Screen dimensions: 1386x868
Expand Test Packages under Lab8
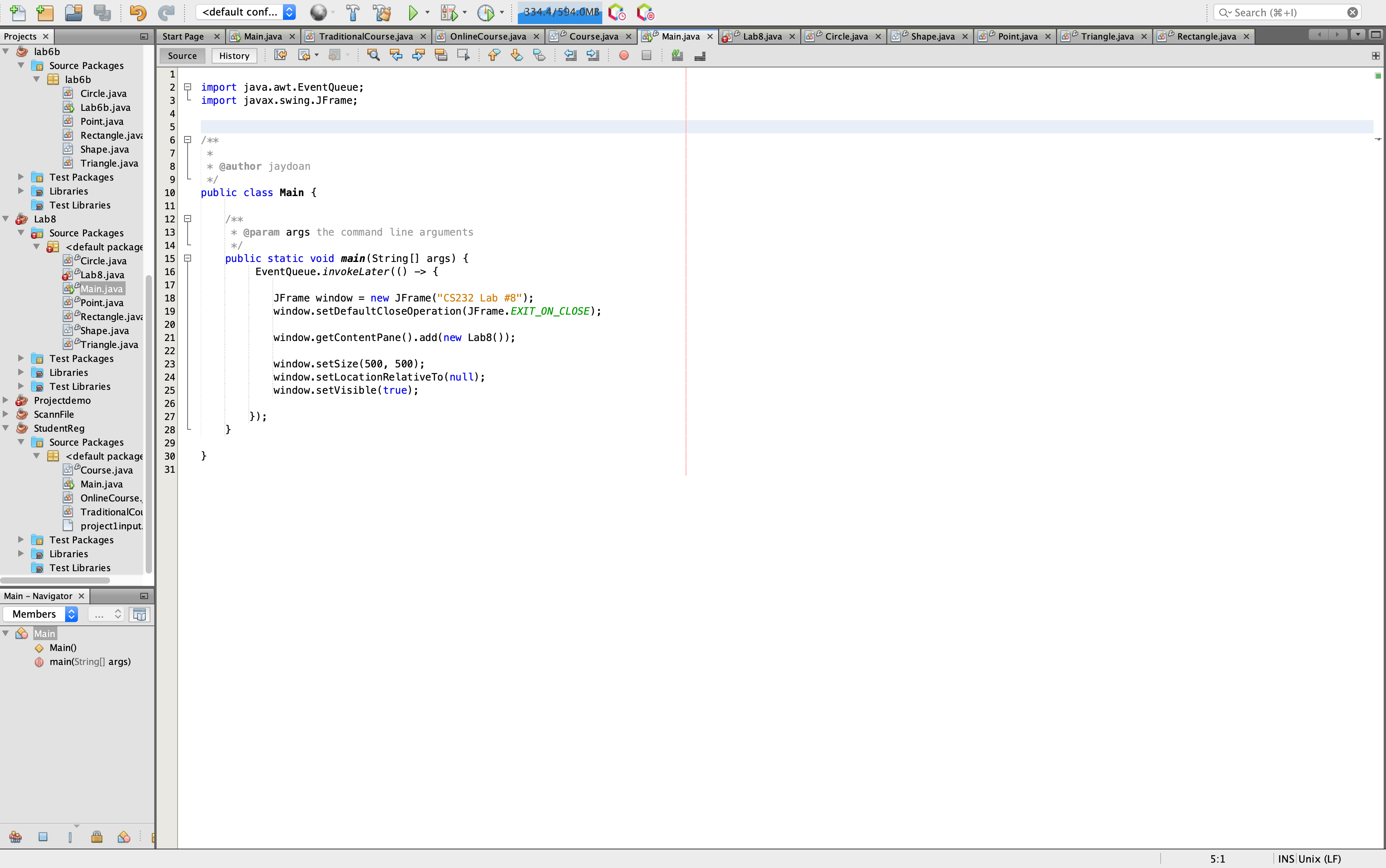(x=21, y=358)
